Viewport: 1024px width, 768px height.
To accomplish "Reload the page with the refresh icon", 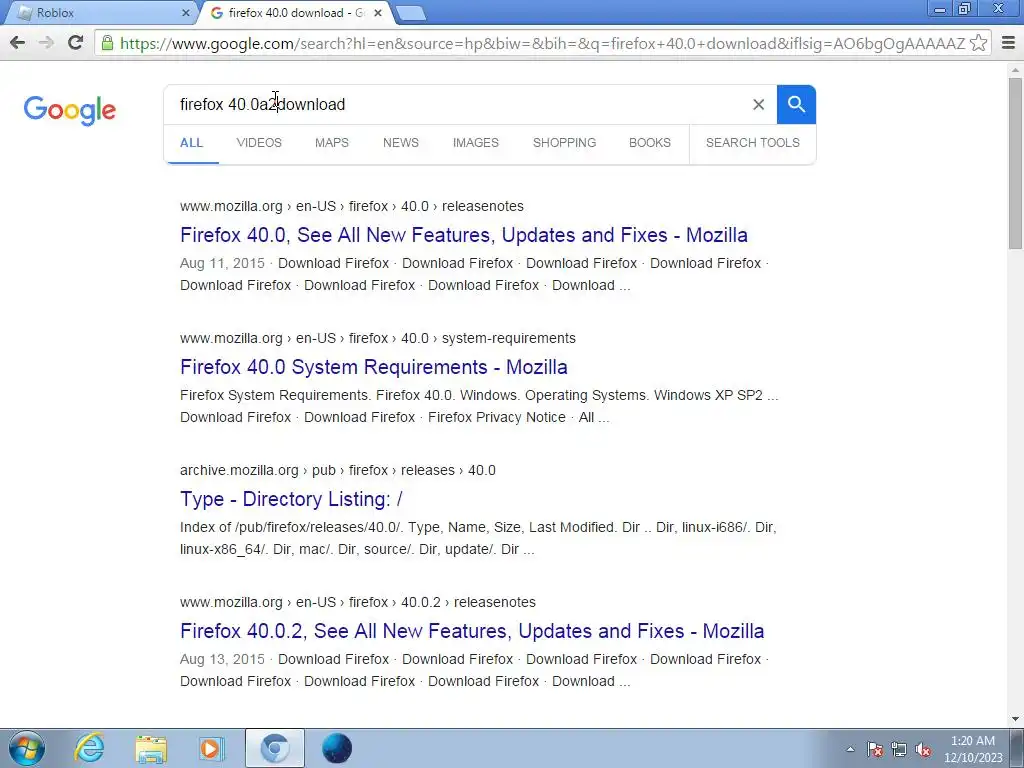I will pos(75,43).
